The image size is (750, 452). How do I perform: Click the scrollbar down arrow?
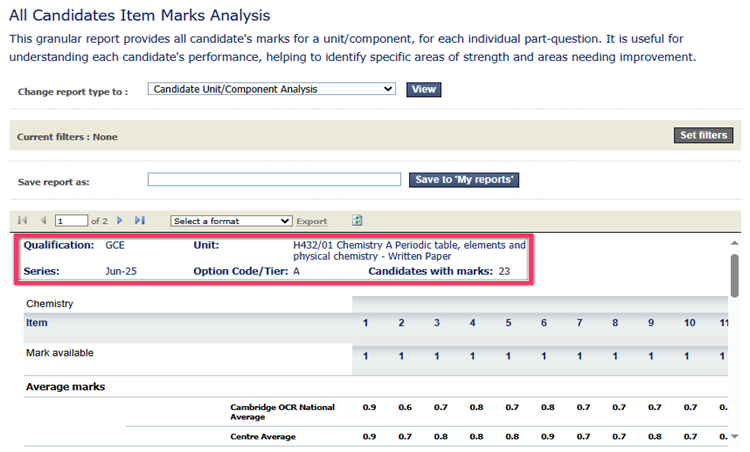click(x=735, y=437)
